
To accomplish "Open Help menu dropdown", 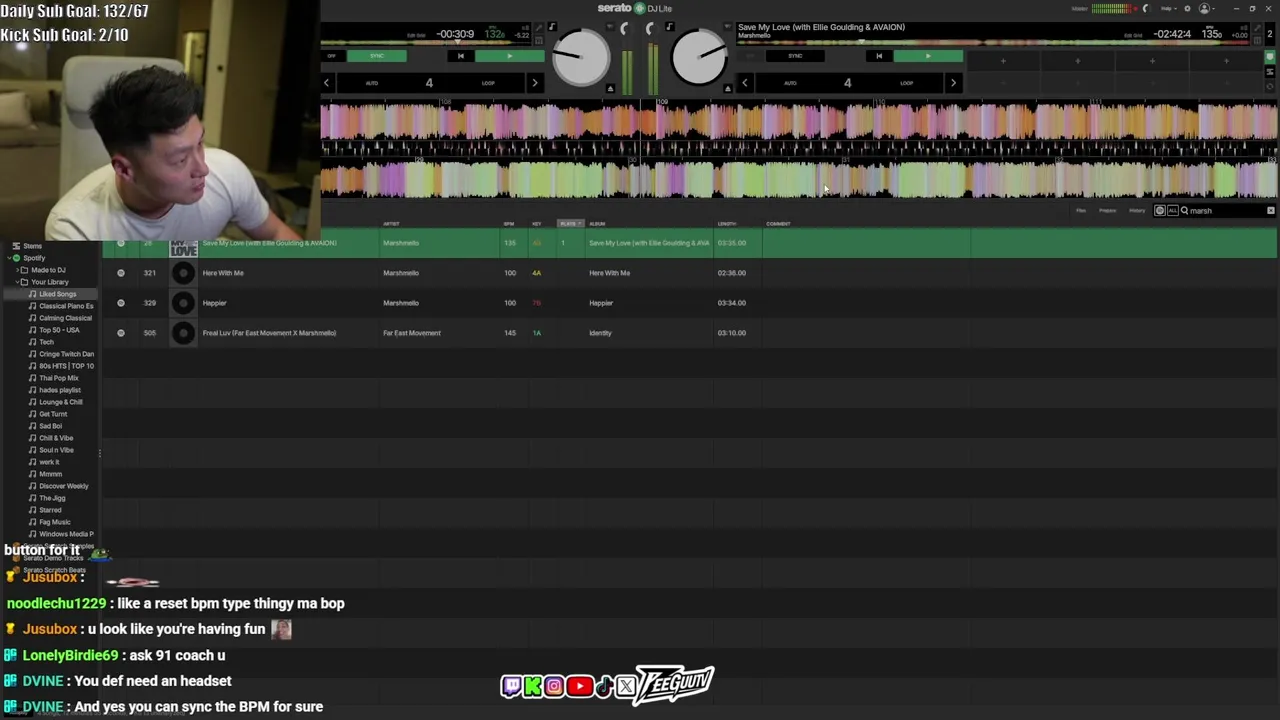I will tap(1168, 8).
